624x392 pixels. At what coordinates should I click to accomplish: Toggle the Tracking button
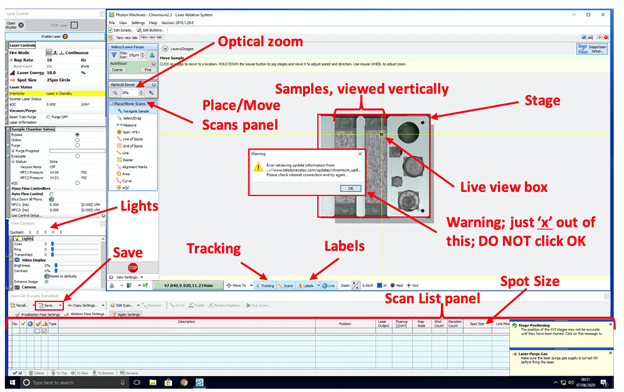point(265,285)
